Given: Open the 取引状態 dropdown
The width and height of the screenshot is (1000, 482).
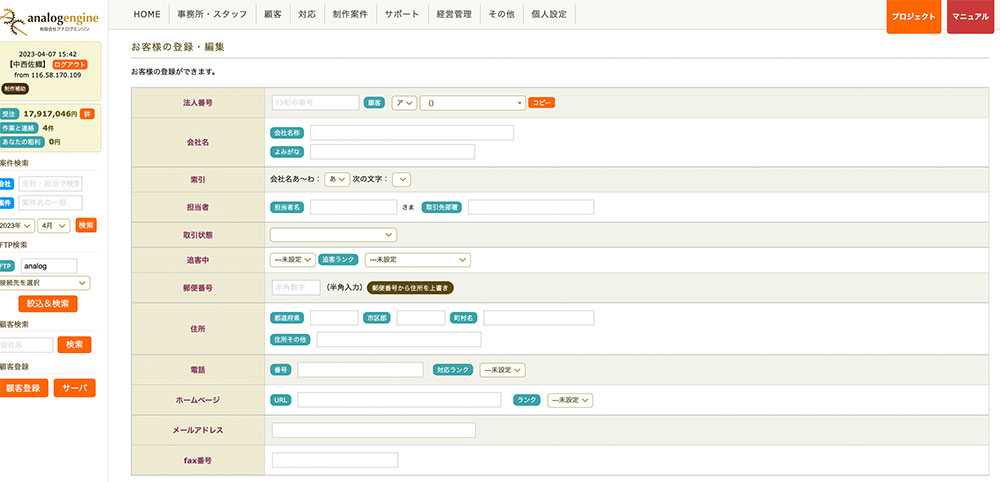Looking at the screenshot, I should [x=334, y=235].
